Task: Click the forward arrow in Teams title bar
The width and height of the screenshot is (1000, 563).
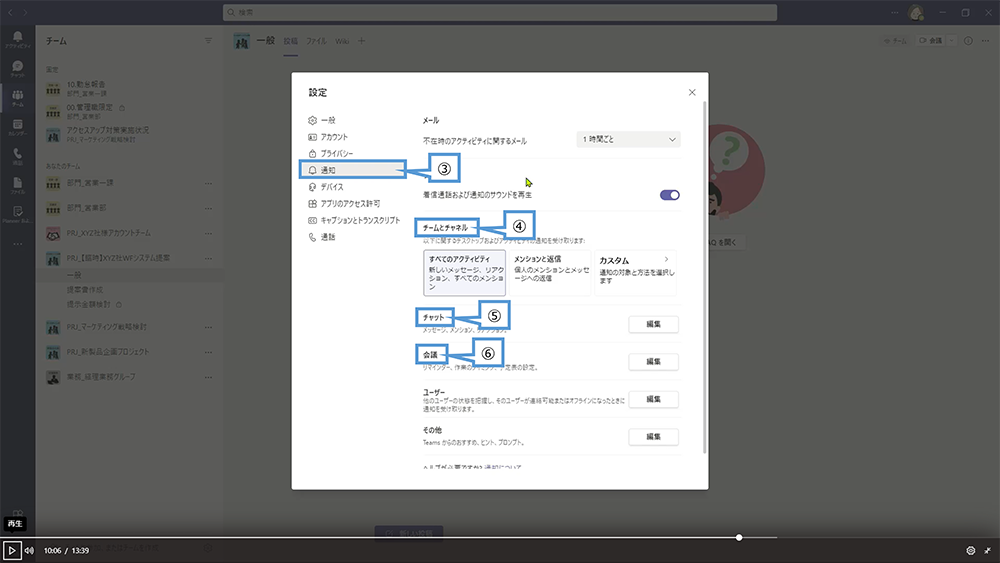Action: (25, 12)
